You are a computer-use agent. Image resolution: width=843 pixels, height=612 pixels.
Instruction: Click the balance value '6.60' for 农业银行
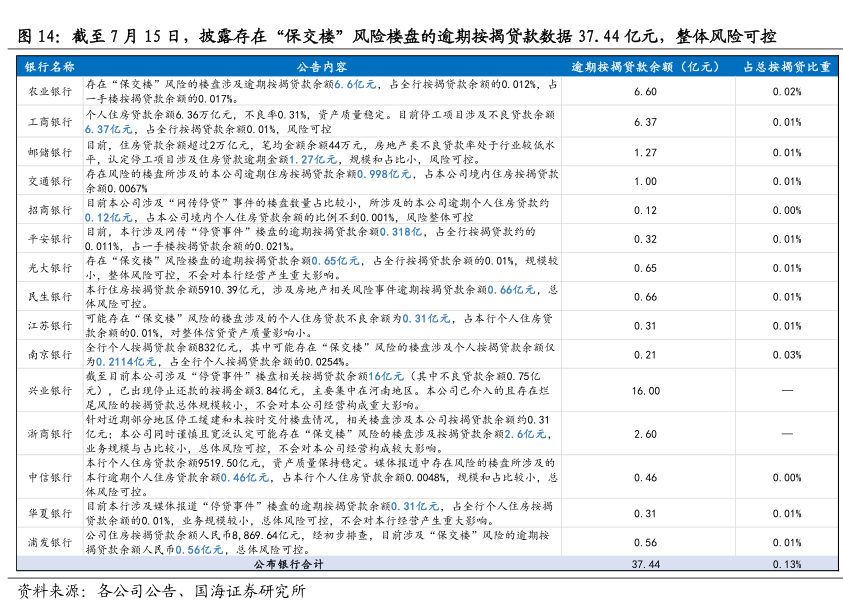point(645,92)
